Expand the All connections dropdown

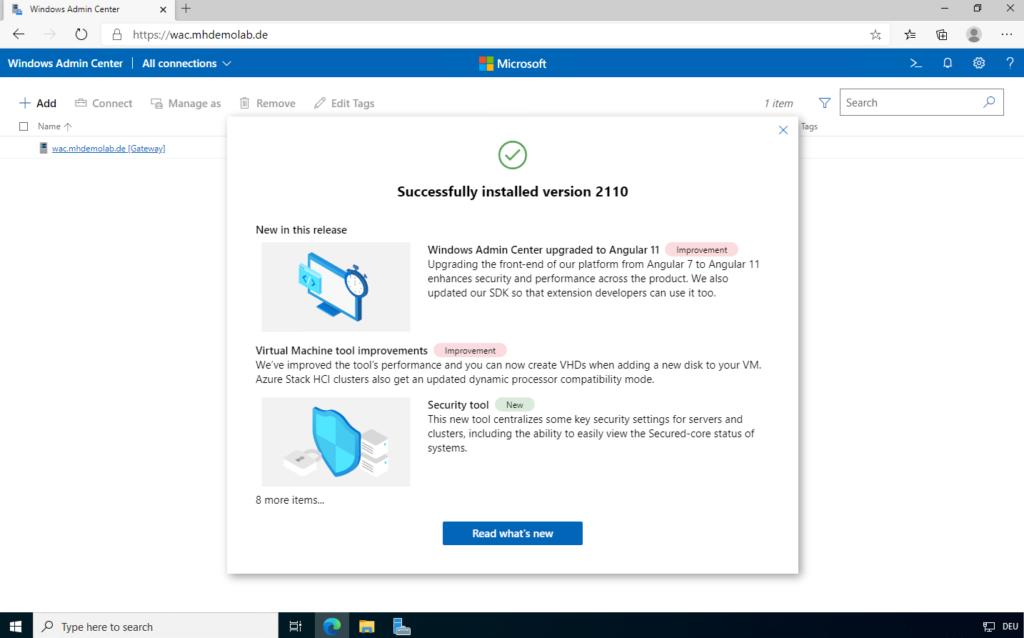tap(186, 62)
